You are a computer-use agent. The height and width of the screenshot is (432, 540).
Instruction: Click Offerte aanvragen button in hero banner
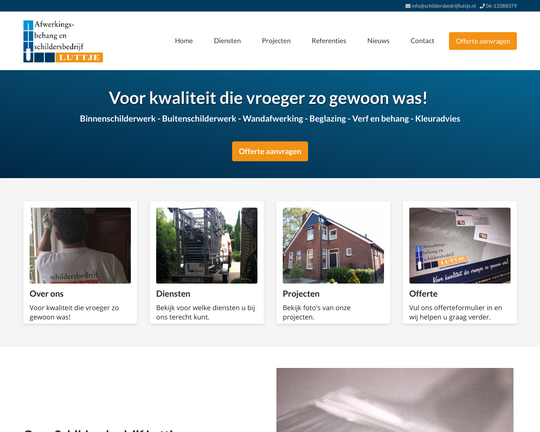[270, 151]
